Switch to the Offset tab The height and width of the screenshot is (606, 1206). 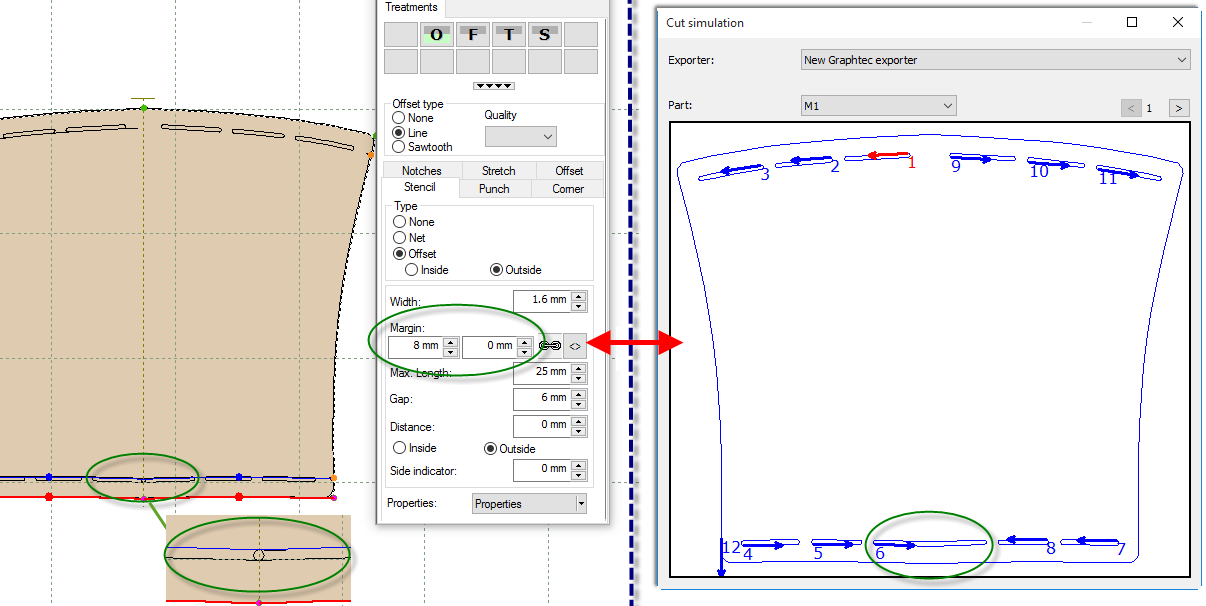[x=570, y=171]
